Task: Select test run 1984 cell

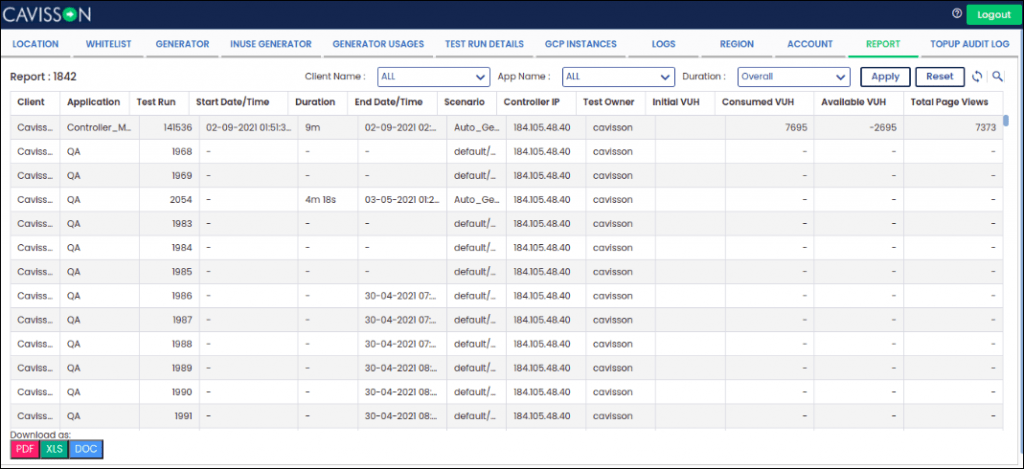Action: point(170,248)
